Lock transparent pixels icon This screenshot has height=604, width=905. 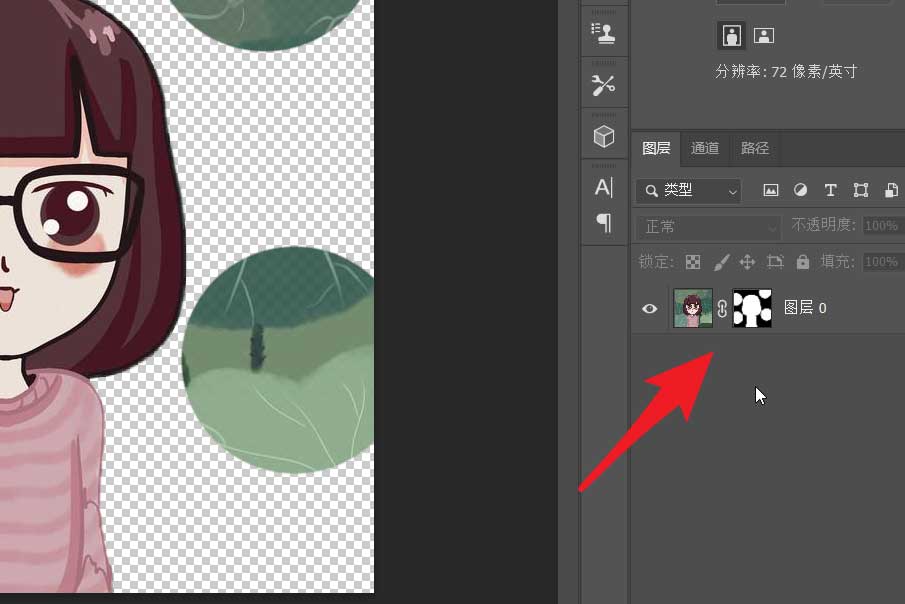pyautogui.click(x=693, y=262)
